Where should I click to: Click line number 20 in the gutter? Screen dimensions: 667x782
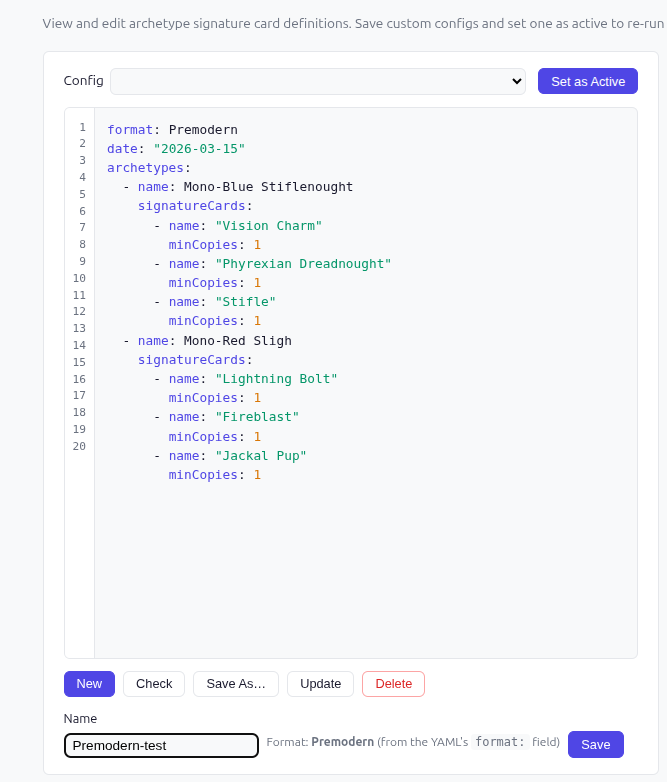tap(79, 446)
